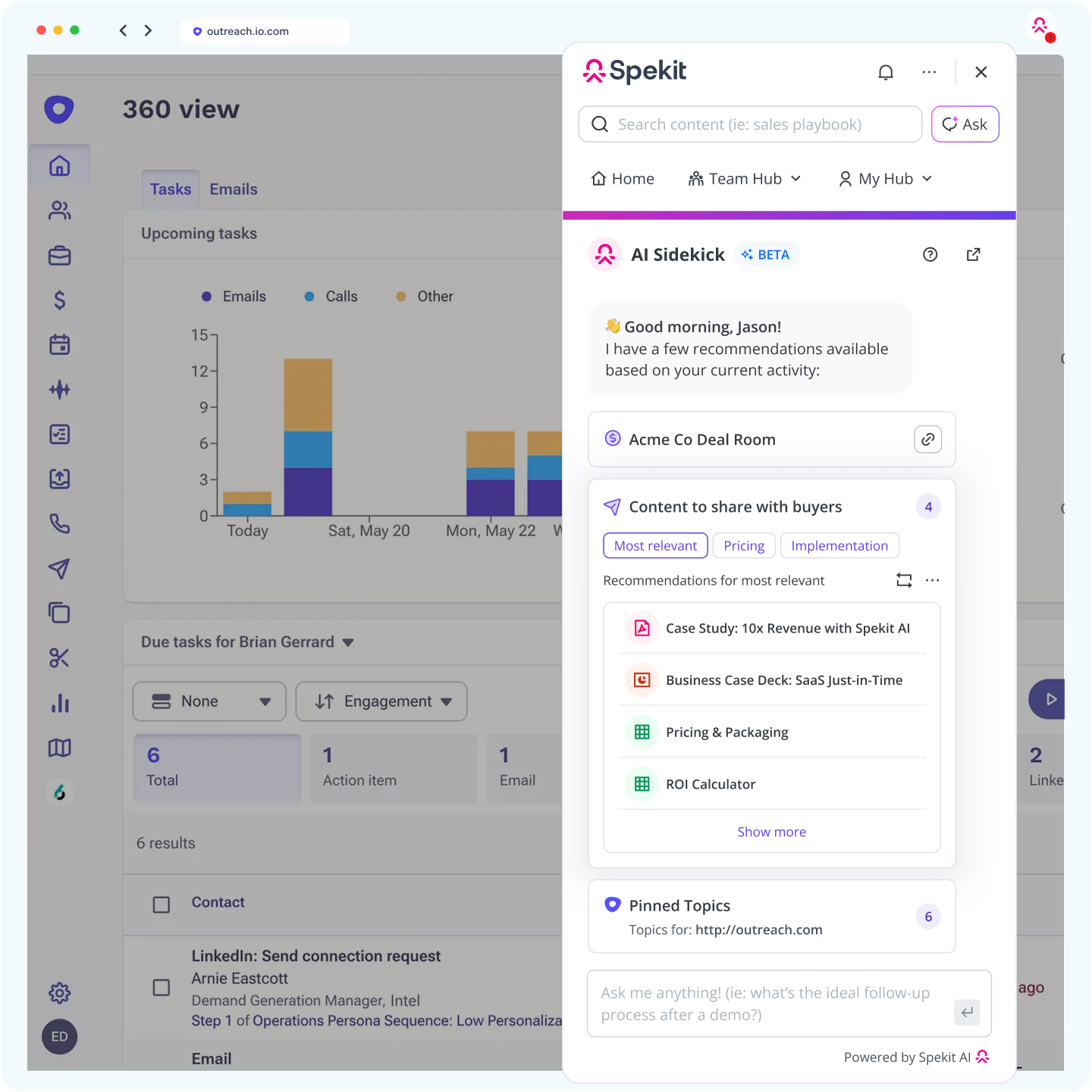Open the people/prospects icon in sidebar
The image size is (1092, 1092).
59,211
